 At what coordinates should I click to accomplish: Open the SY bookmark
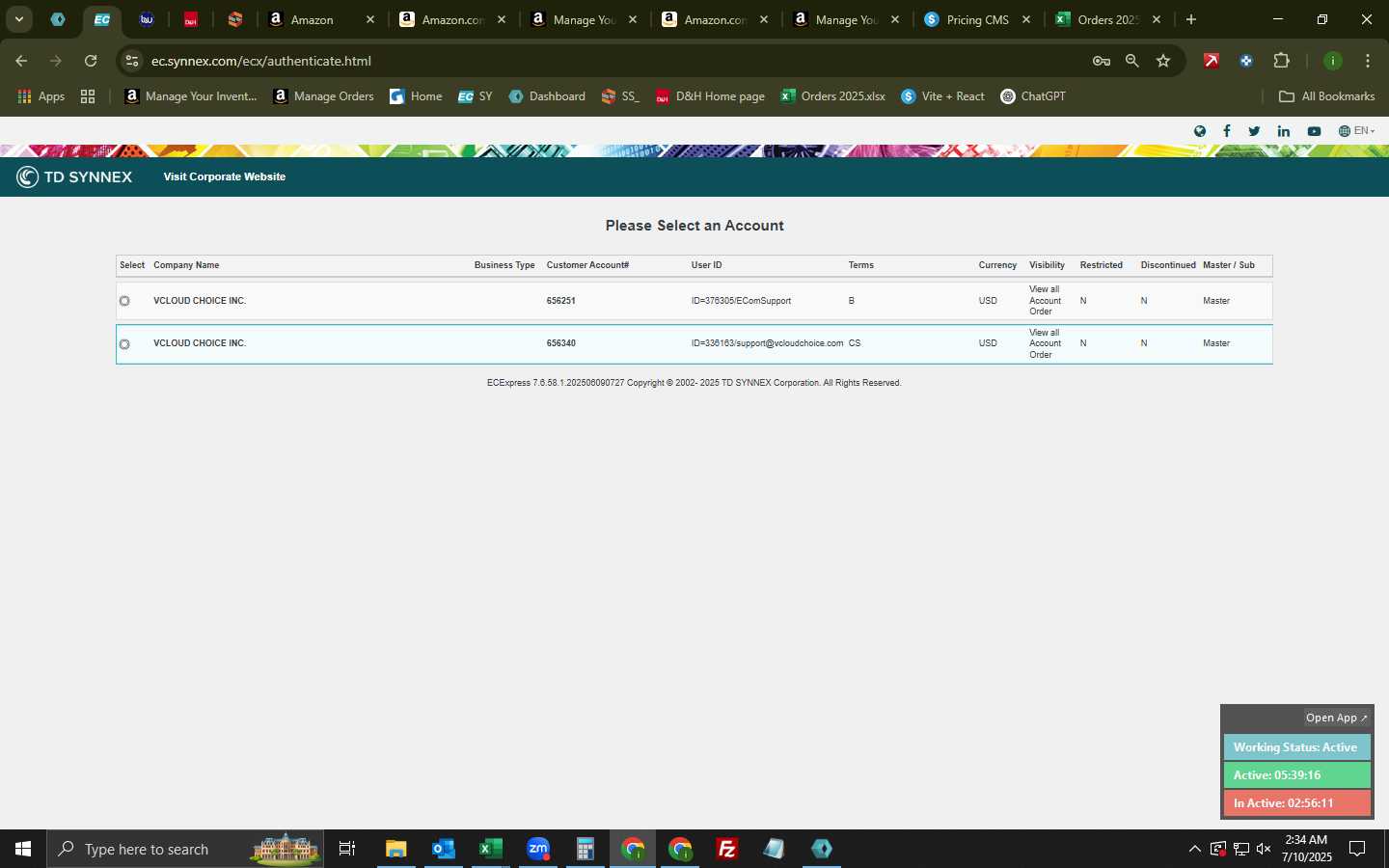point(475,96)
